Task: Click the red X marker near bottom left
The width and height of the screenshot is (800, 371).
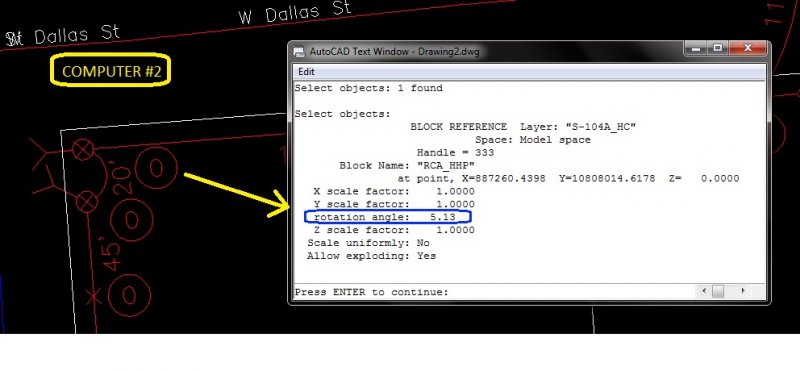Action: coord(93,296)
